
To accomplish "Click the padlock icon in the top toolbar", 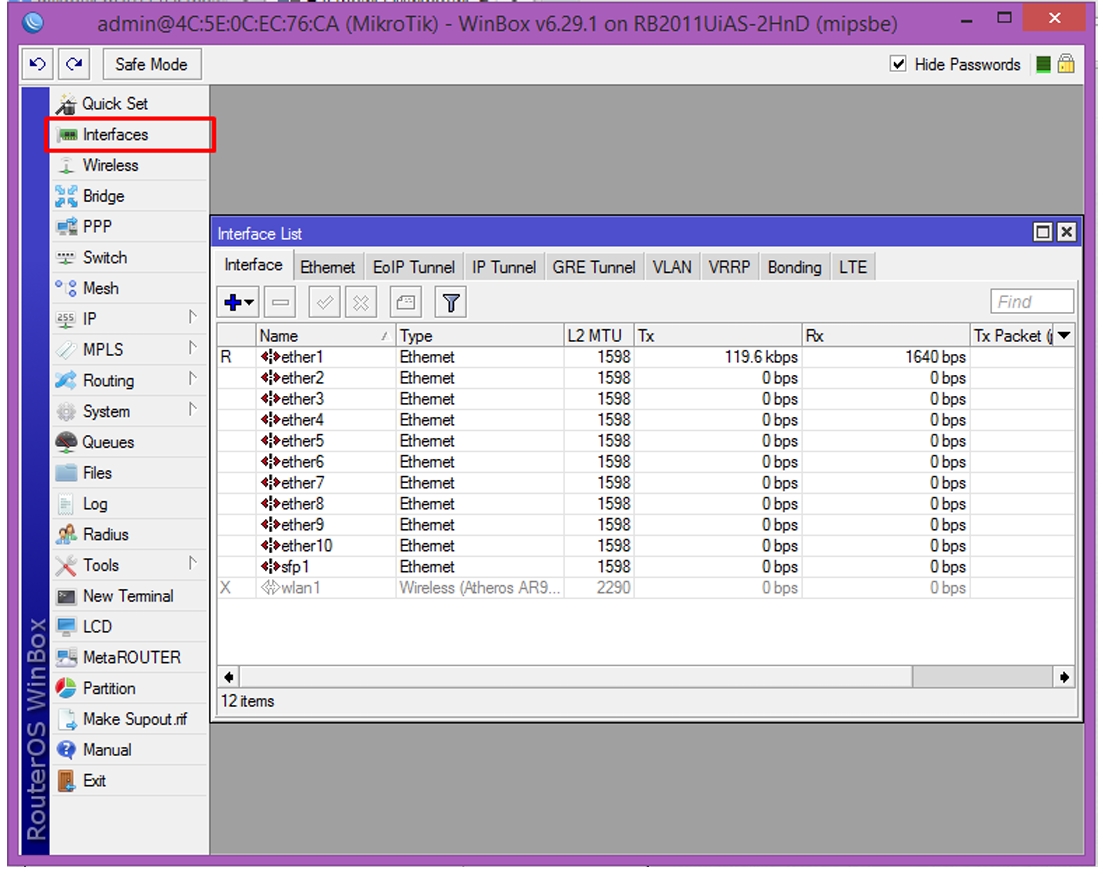I will pyautogui.click(x=1066, y=64).
